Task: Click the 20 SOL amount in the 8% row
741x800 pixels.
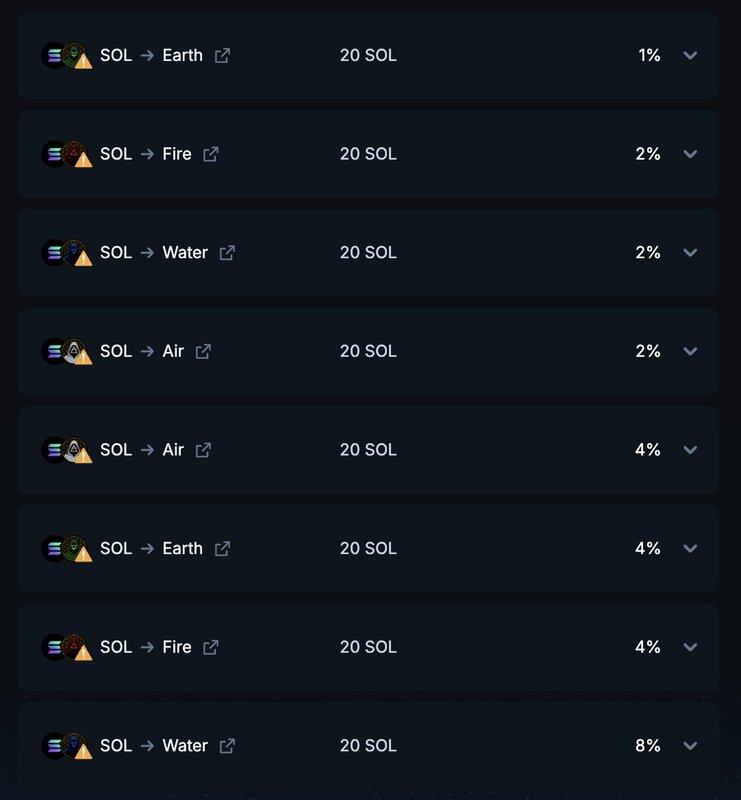Action: (x=368, y=746)
